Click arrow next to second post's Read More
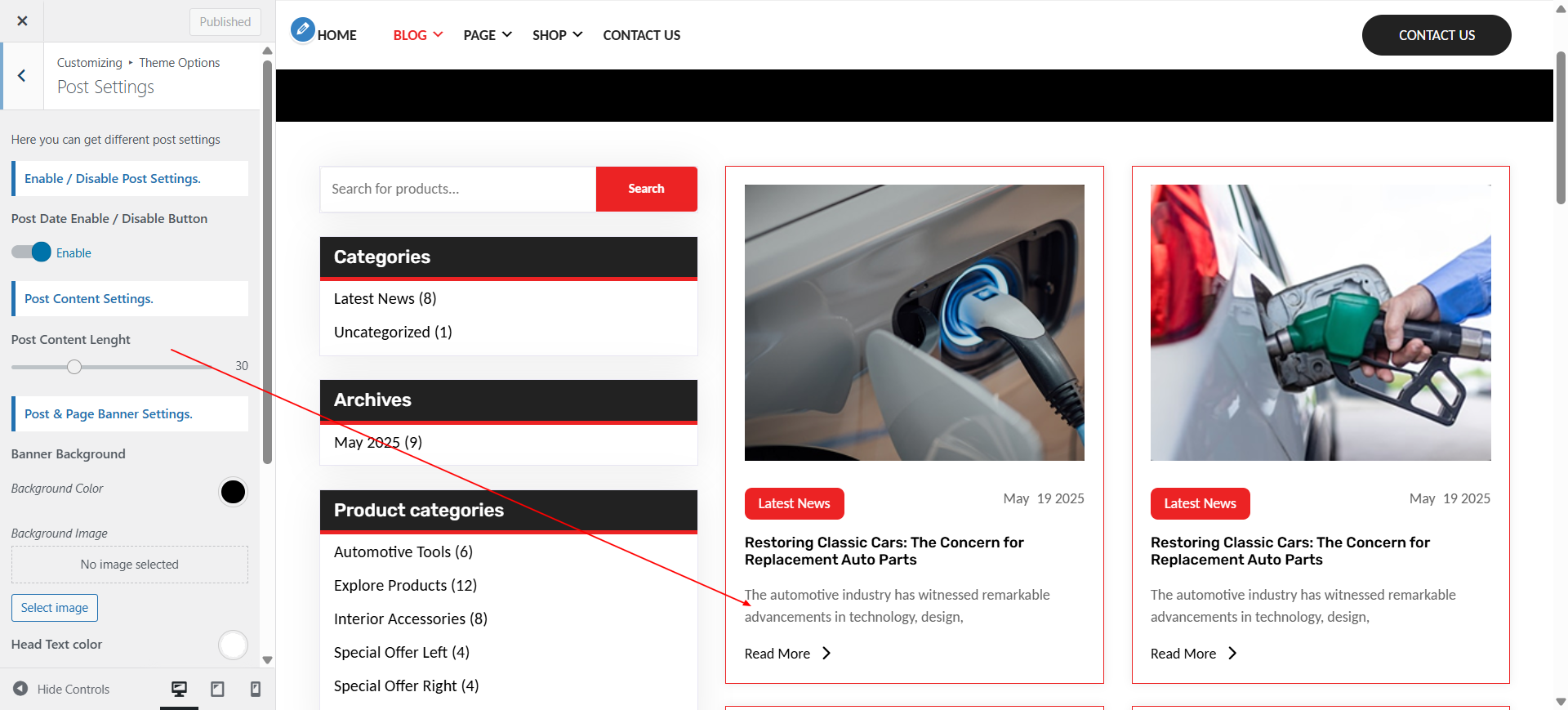 tap(1232, 653)
